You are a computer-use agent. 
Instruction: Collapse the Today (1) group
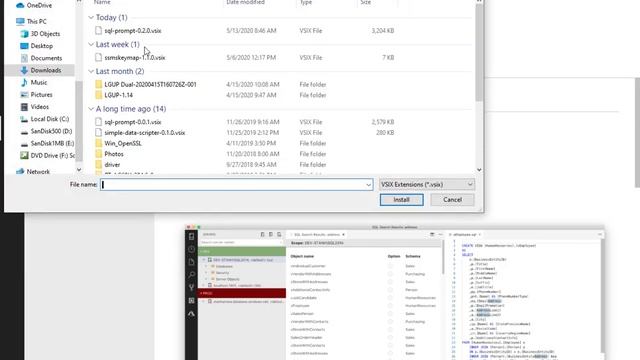click(91, 18)
